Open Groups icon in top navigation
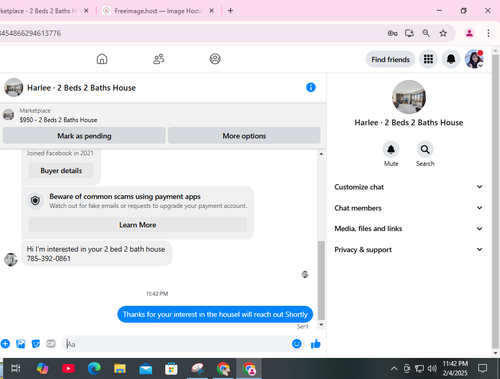Image resolution: width=500 pixels, height=379 pixels. (215, 59)
